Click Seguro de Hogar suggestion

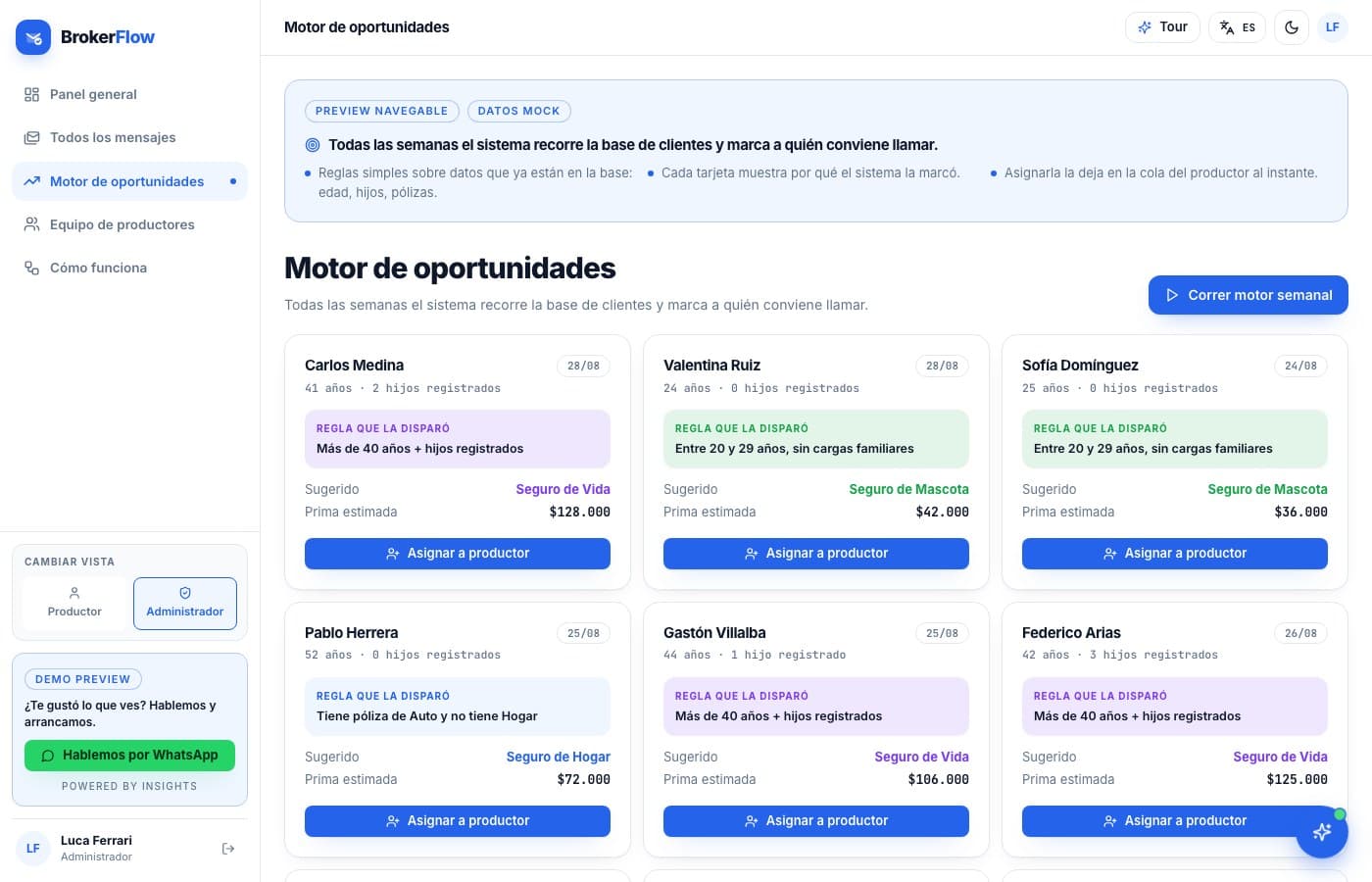[558, 757]
